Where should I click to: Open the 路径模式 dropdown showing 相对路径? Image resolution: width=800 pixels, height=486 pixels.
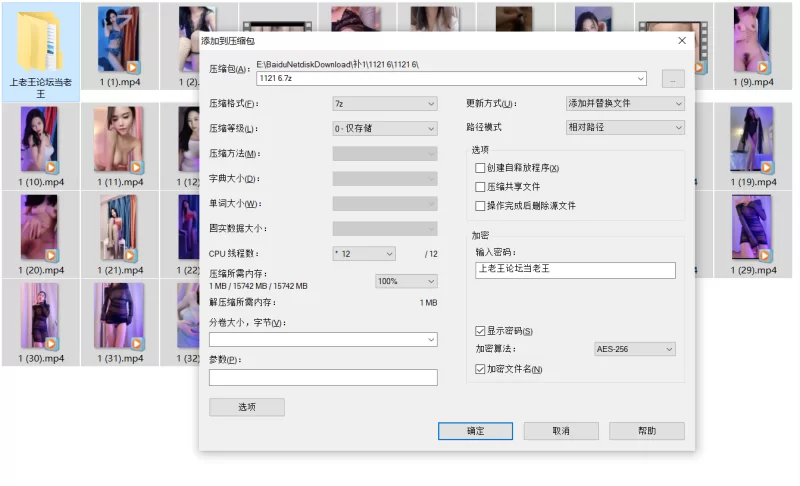tap(625, 127)
